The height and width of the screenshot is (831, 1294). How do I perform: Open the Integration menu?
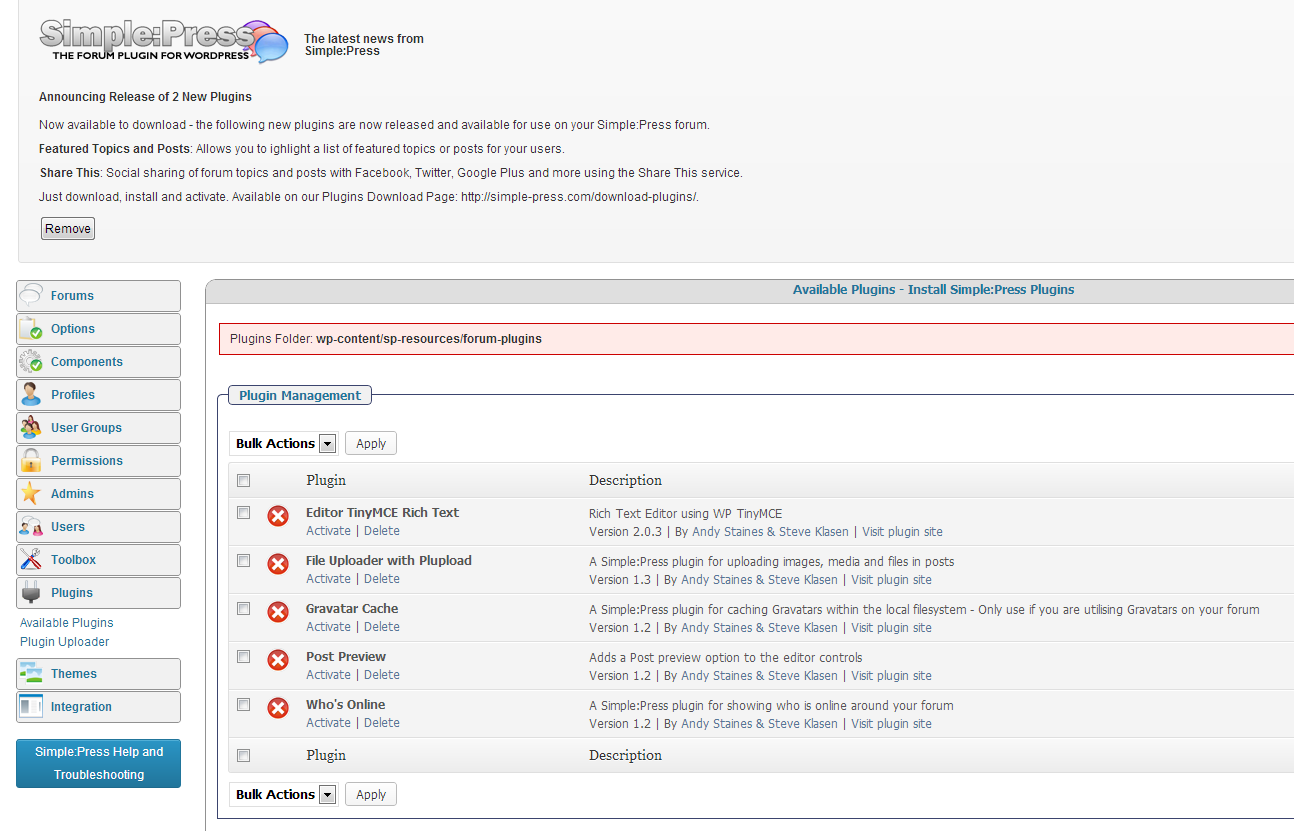pos(98,707)
